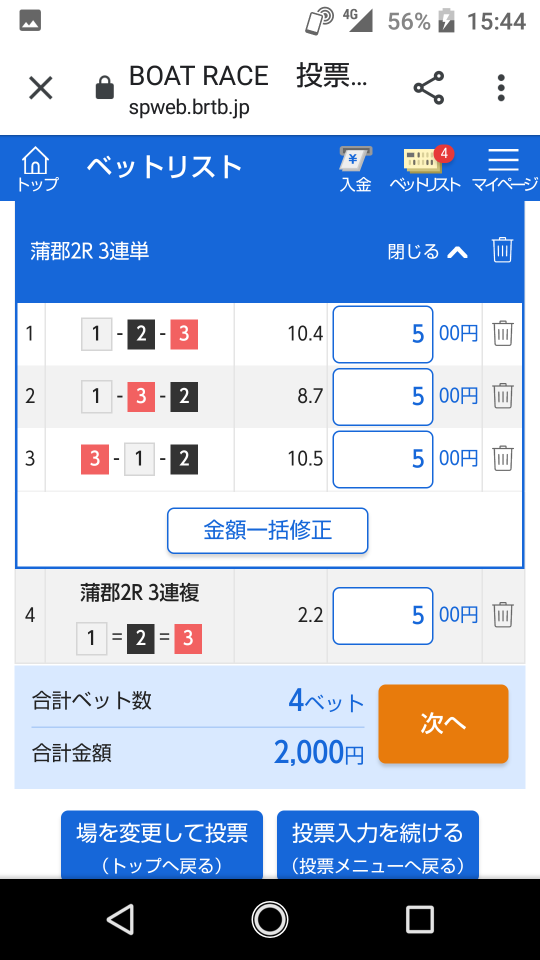This screenshot has width=540, height=960.
Task: Open the ベットリスト ticket icon
Action: pos(425,170)
